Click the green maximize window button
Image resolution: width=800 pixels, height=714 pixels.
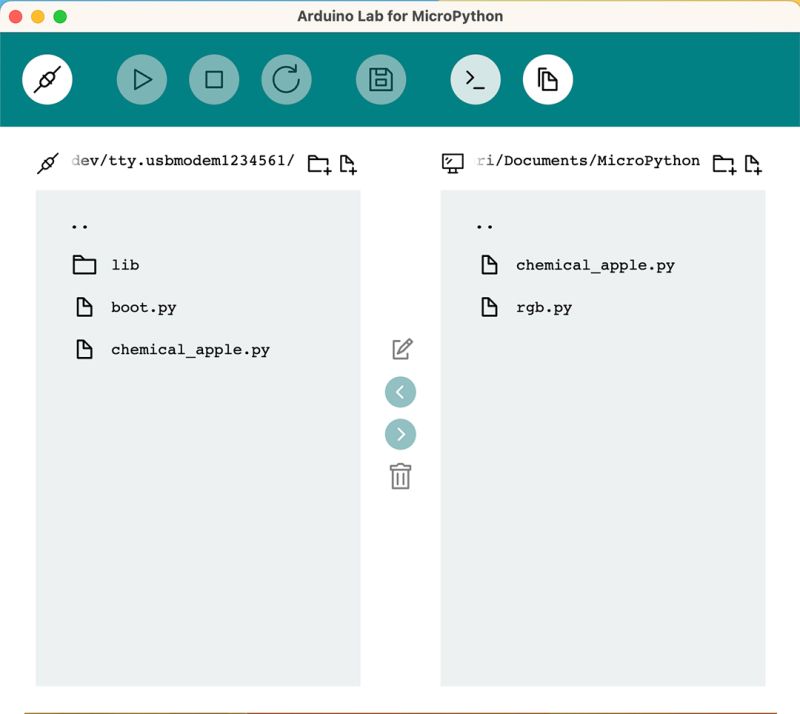click(60, 17)
